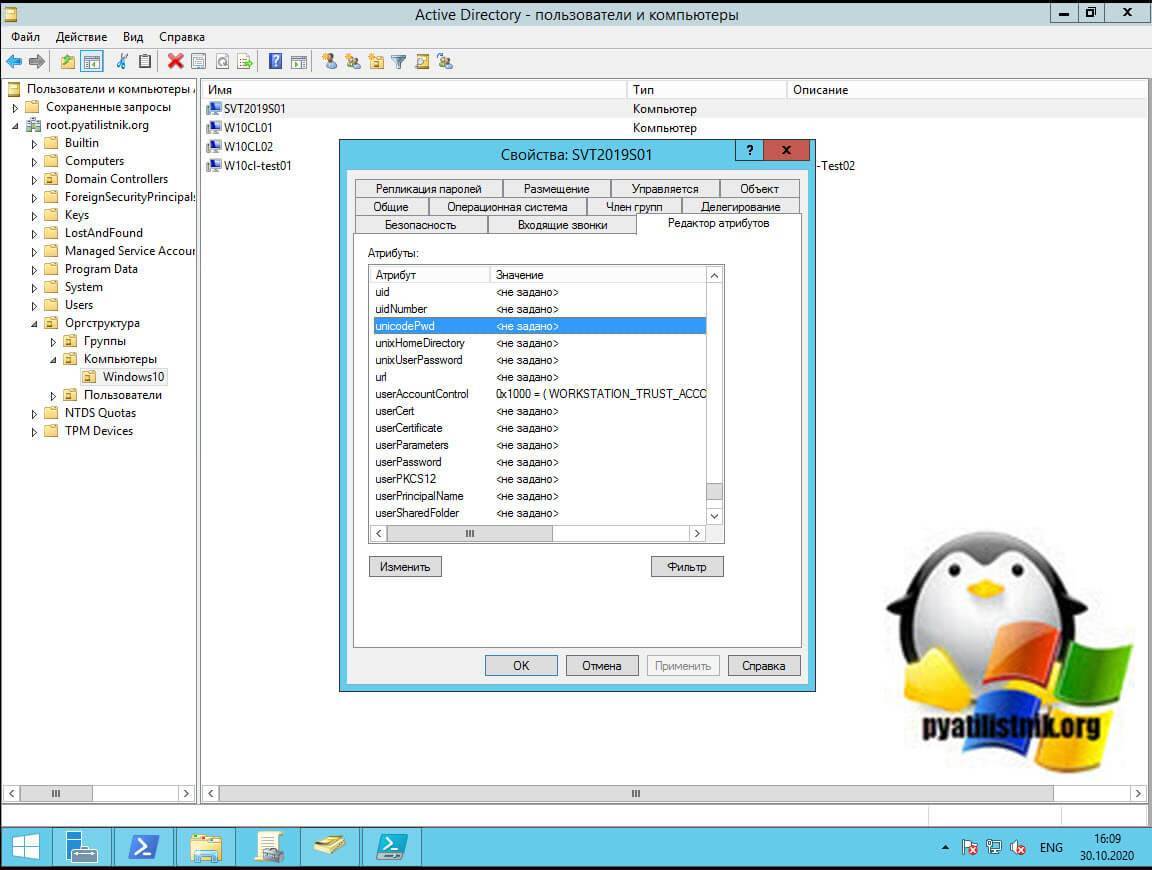
Task: Click the Изменить button
Action: pos(405,567)
